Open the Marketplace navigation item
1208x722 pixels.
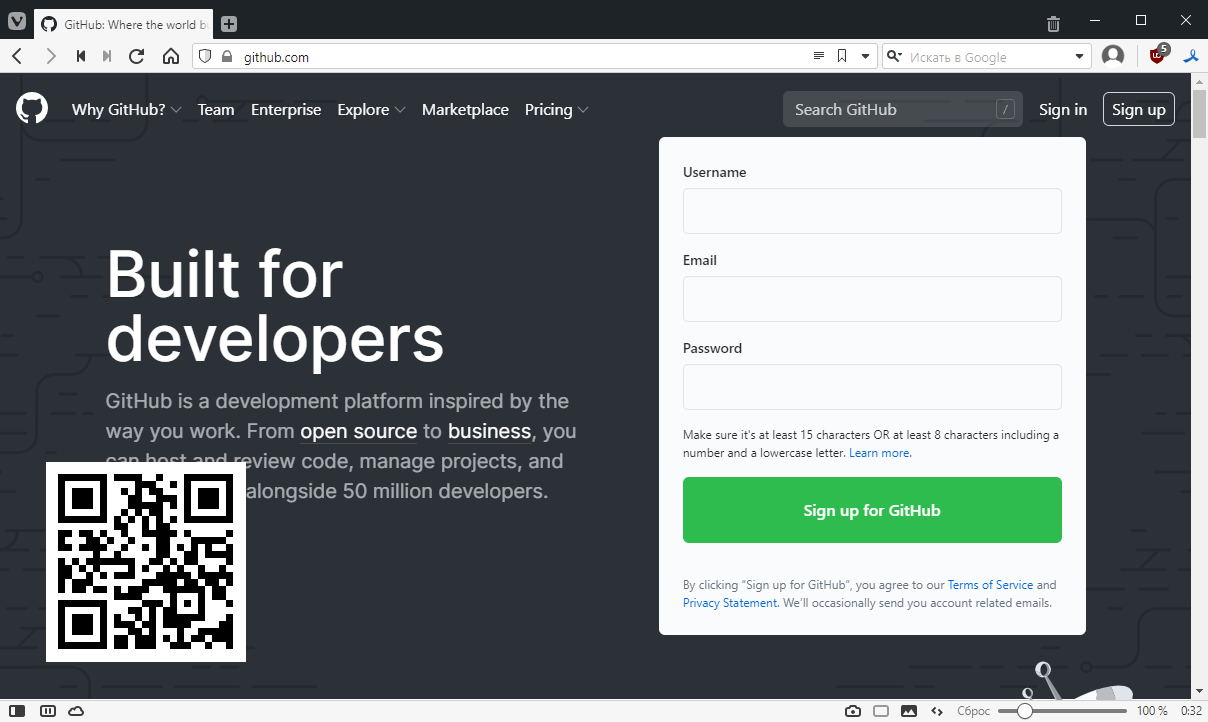(465, 110)
